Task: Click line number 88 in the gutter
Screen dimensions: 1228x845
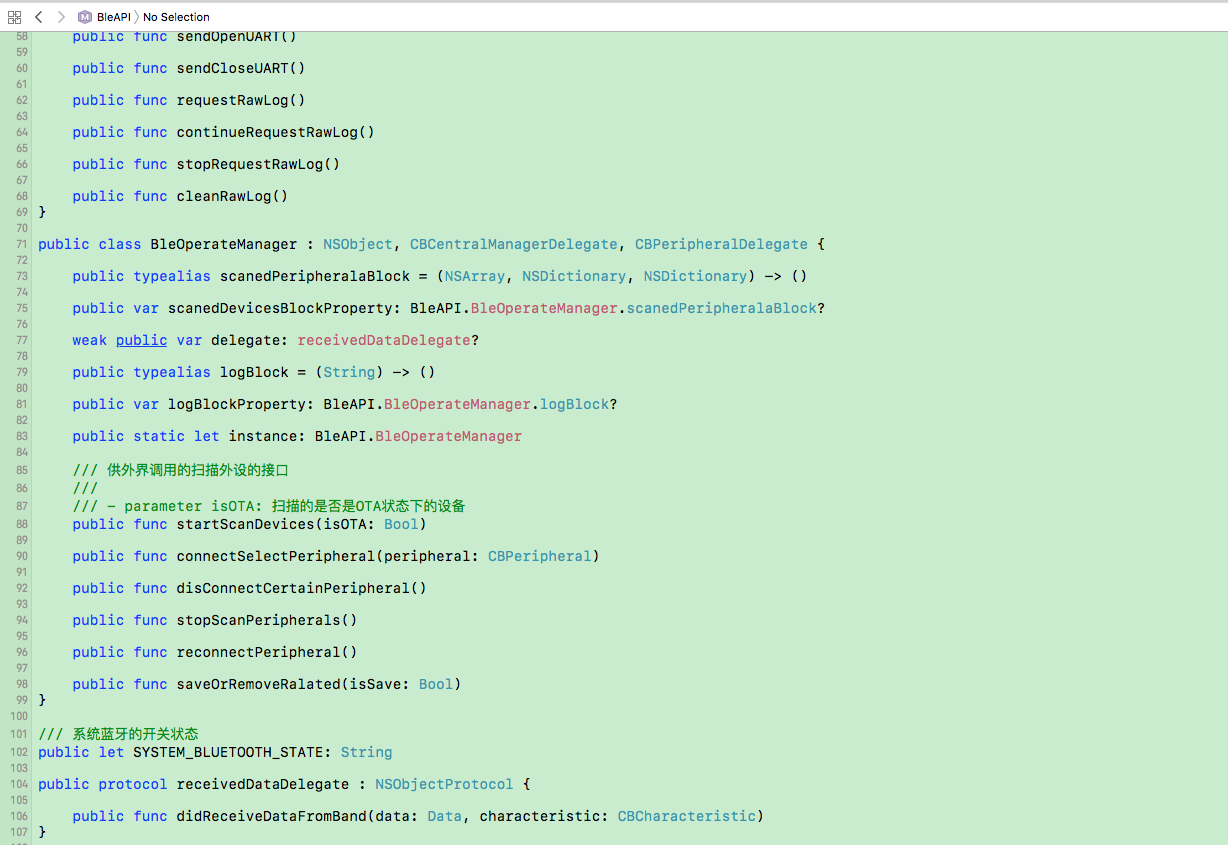Action: coord(21,524)
